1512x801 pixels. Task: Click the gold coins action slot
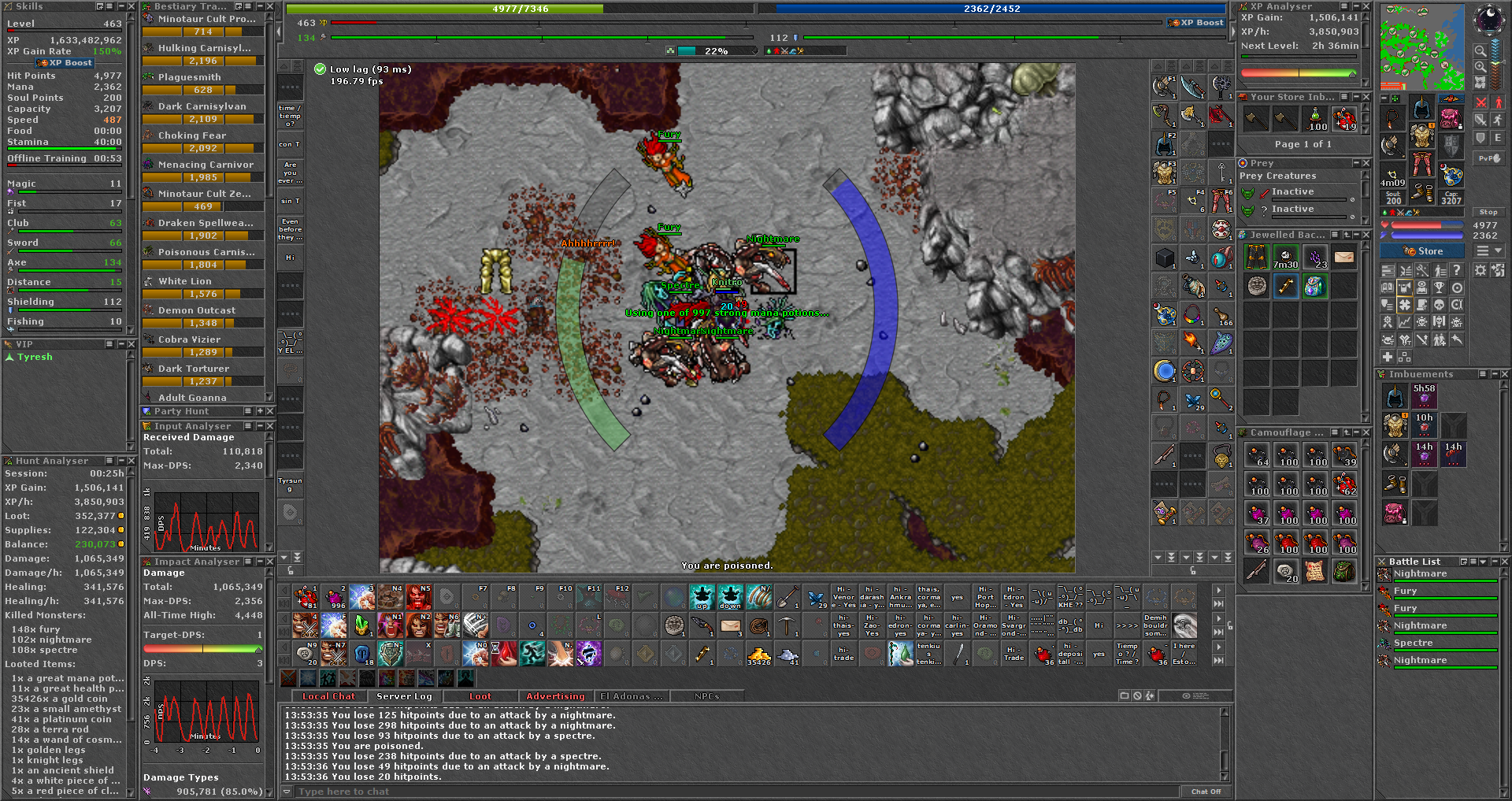click(x=759, y=655)
